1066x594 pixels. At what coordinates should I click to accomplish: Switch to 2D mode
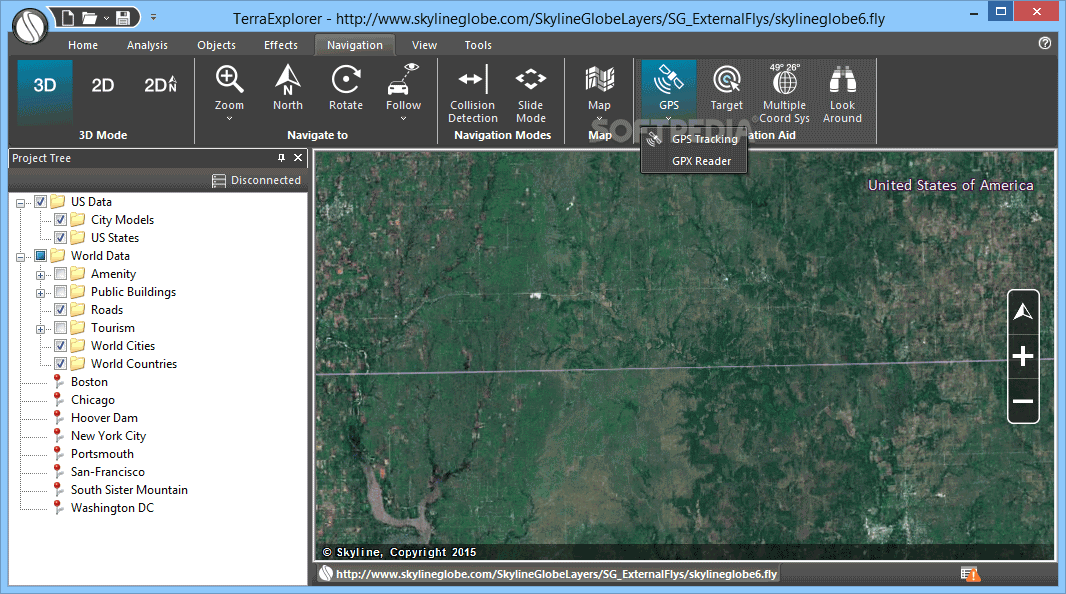pos(103,86)
